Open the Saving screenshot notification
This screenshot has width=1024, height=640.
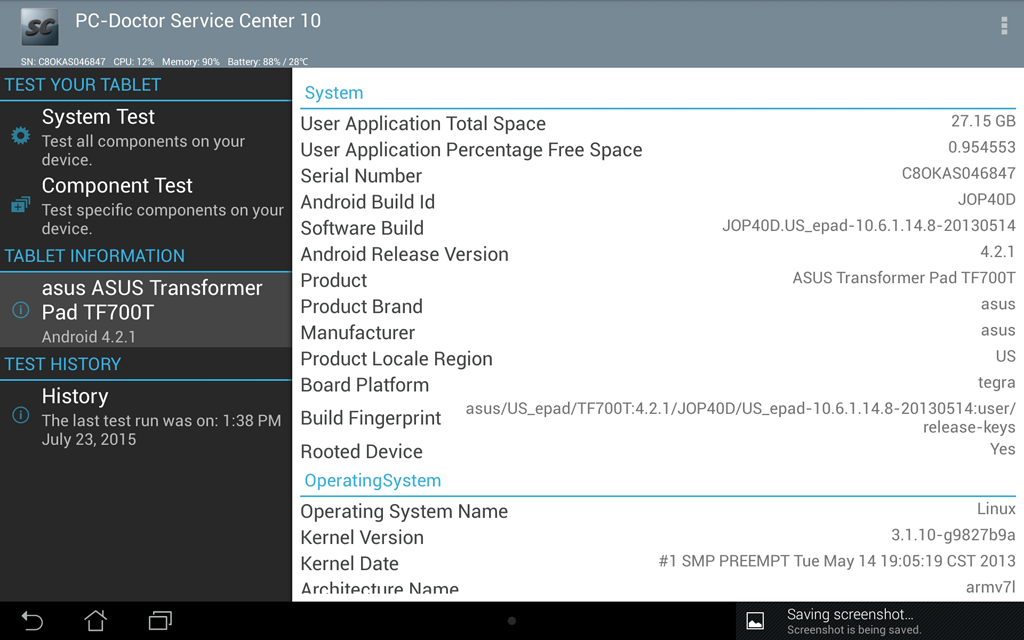click(880, 621)
